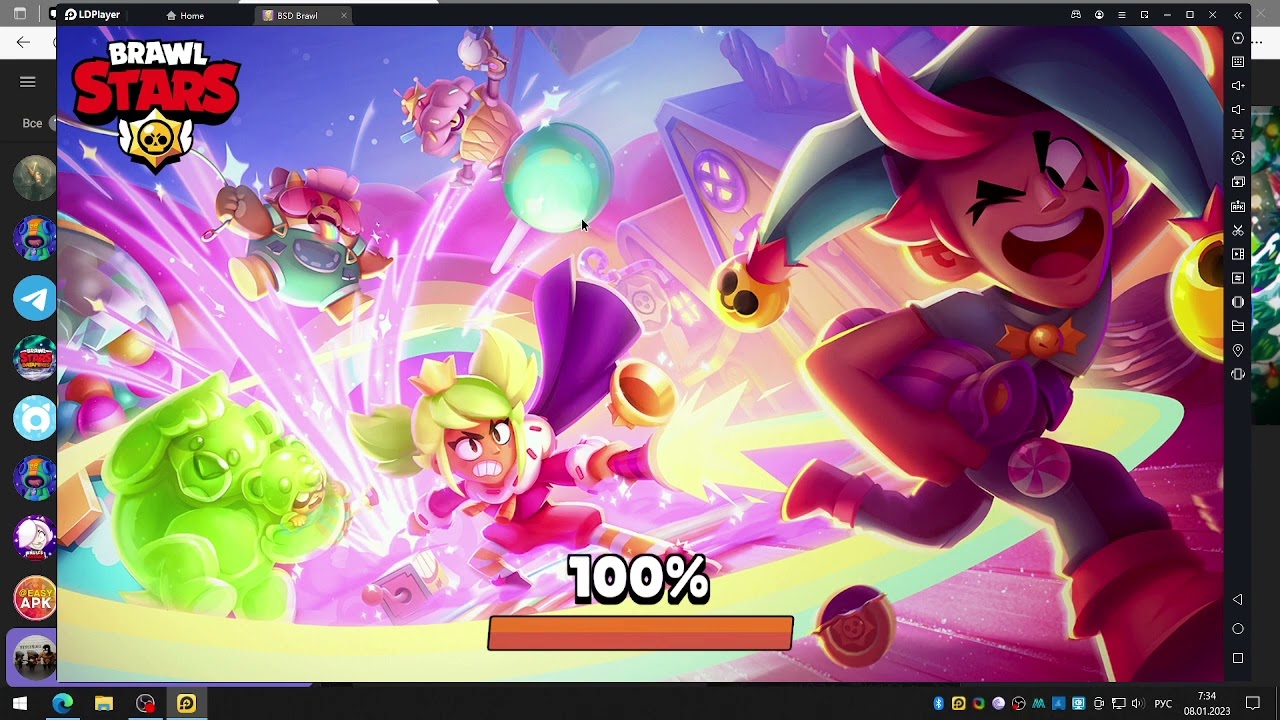Open multi-instance manager icon
The image size is (1280, 720).
[1238, 182]
